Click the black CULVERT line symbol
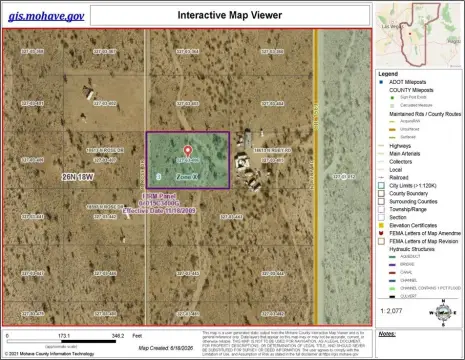The height and width of the screenshot is (360, 465). [392, 296]
